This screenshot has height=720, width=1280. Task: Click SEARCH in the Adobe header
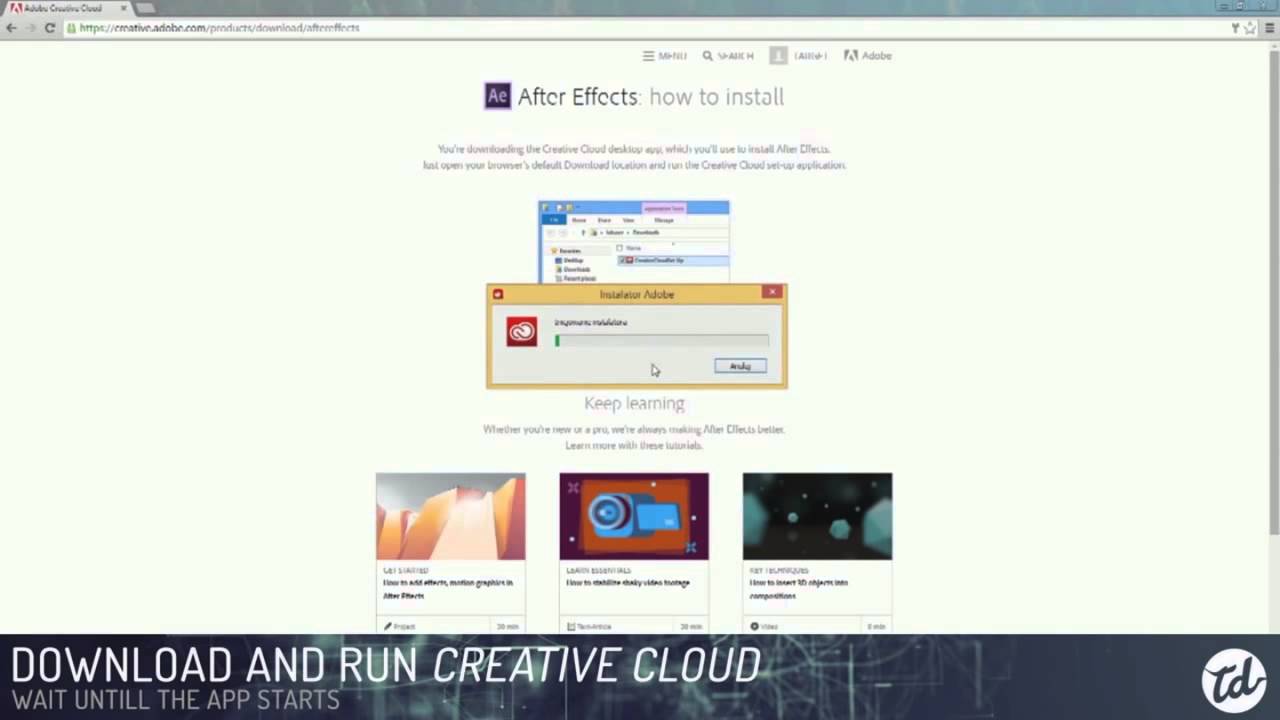tap(728, 56)
